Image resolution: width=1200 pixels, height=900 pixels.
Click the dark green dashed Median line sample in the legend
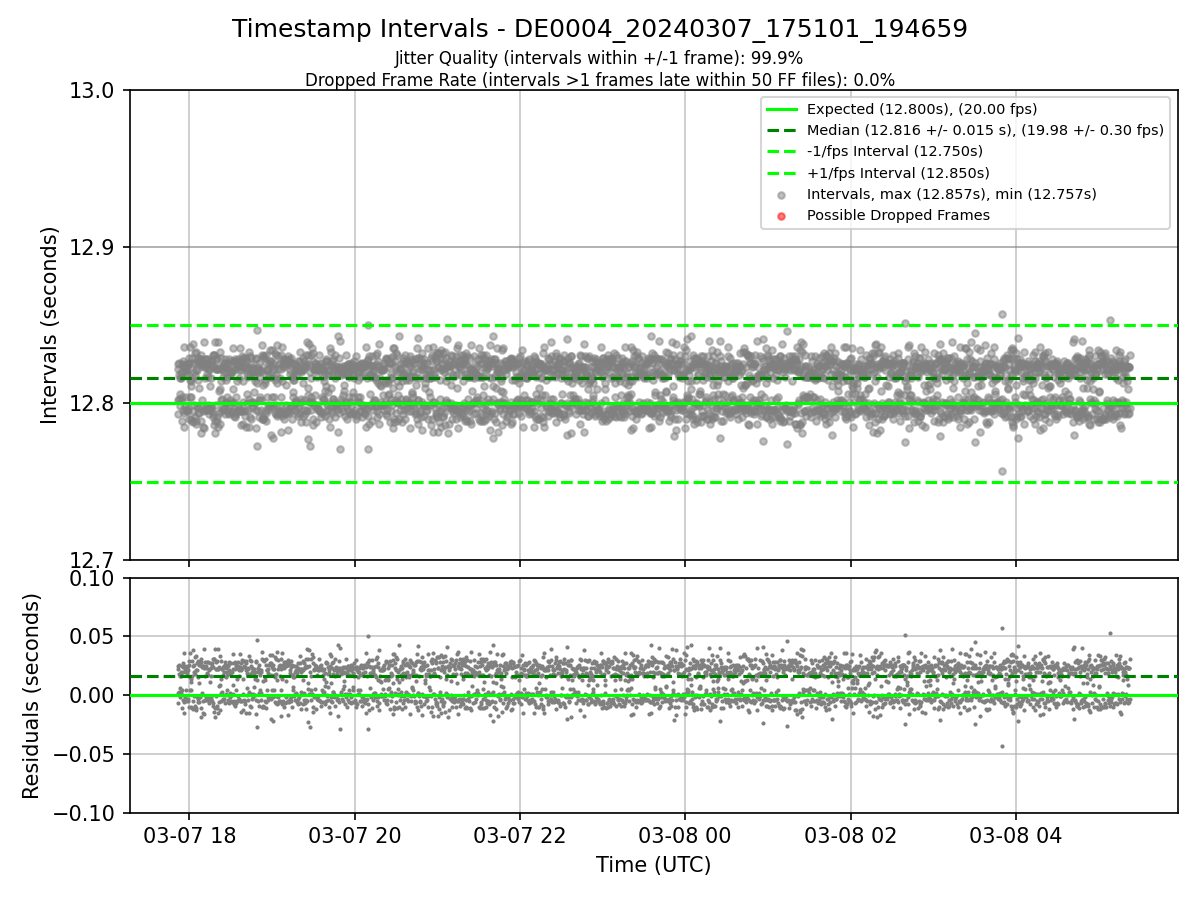click(782, 130)
